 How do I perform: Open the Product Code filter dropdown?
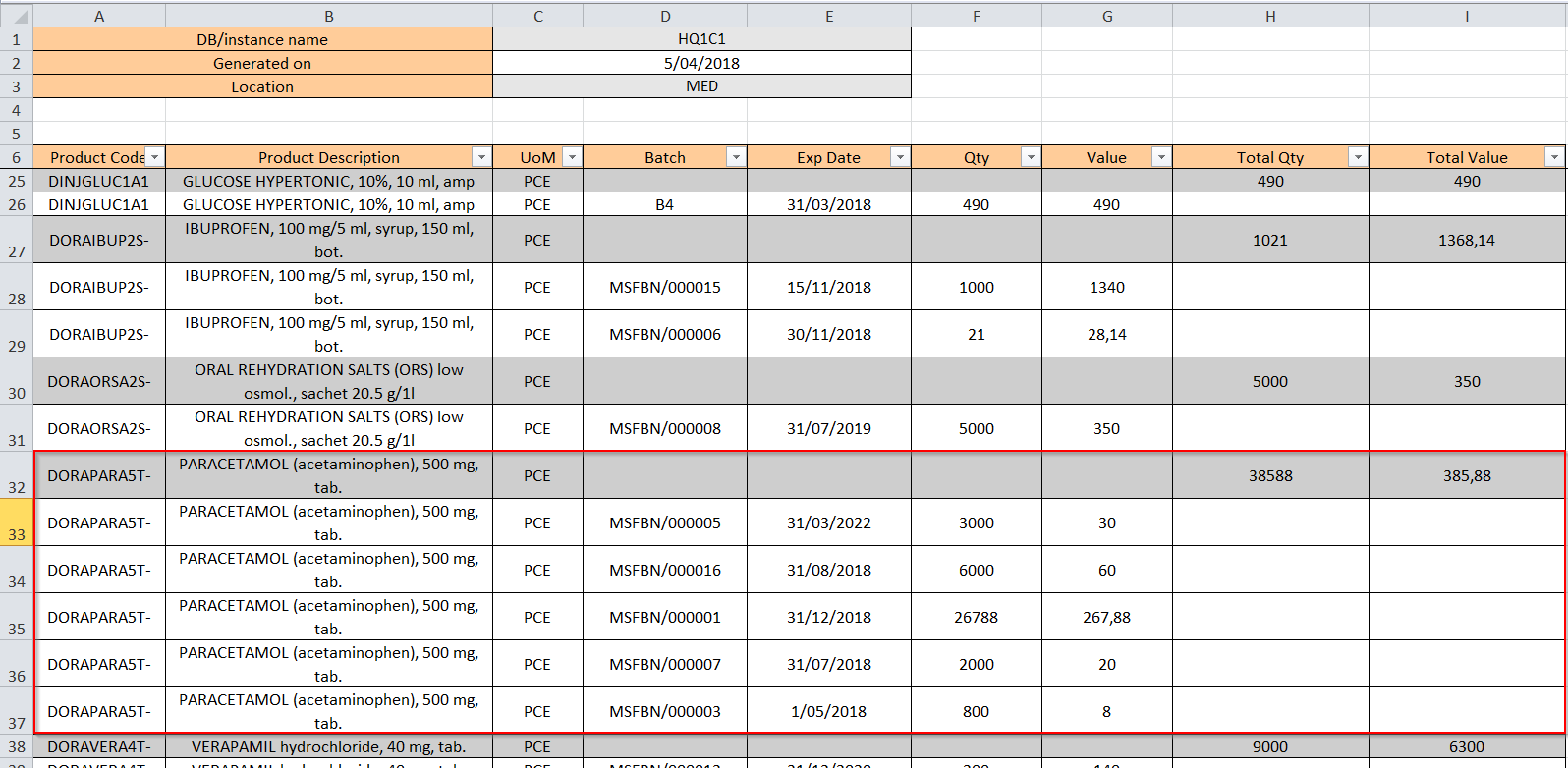tap(154, 157)
